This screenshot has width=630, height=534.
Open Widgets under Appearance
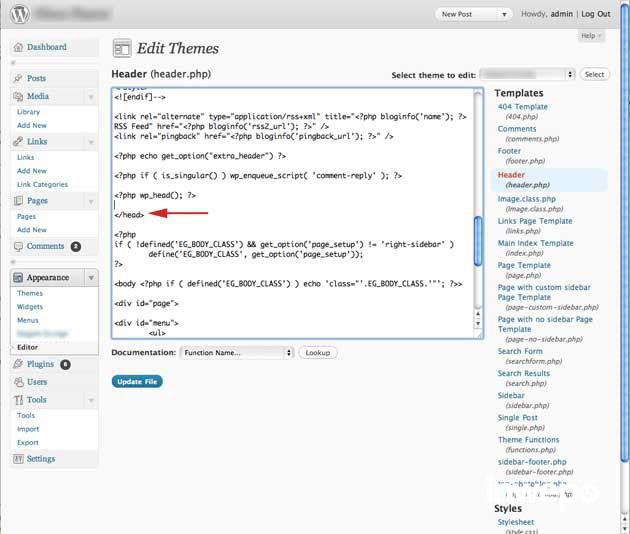(x=30, y=307)
